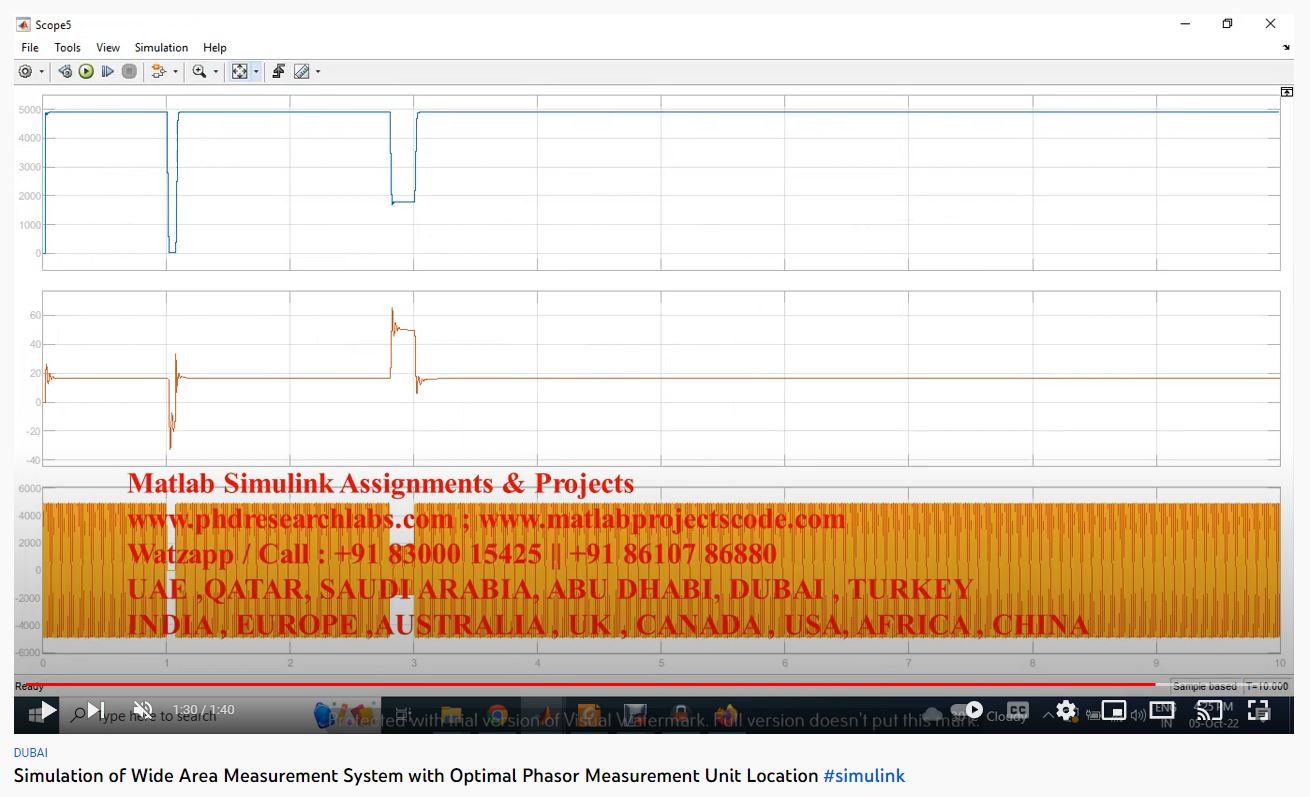Toggle the Cursor Measurements ruler icon
The height and width of the screenshot is (797, 1310).
[302, 72]
